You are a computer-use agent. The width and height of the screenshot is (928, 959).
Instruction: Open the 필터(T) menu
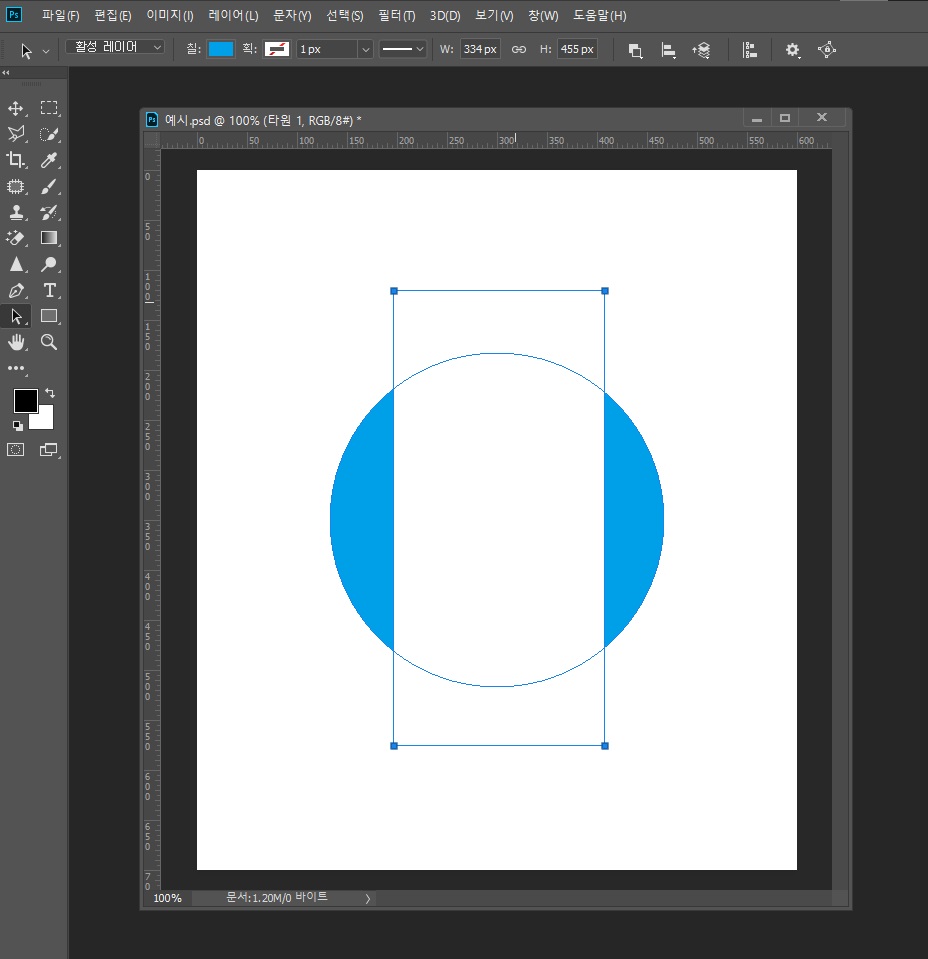click(x=396, y=16)
